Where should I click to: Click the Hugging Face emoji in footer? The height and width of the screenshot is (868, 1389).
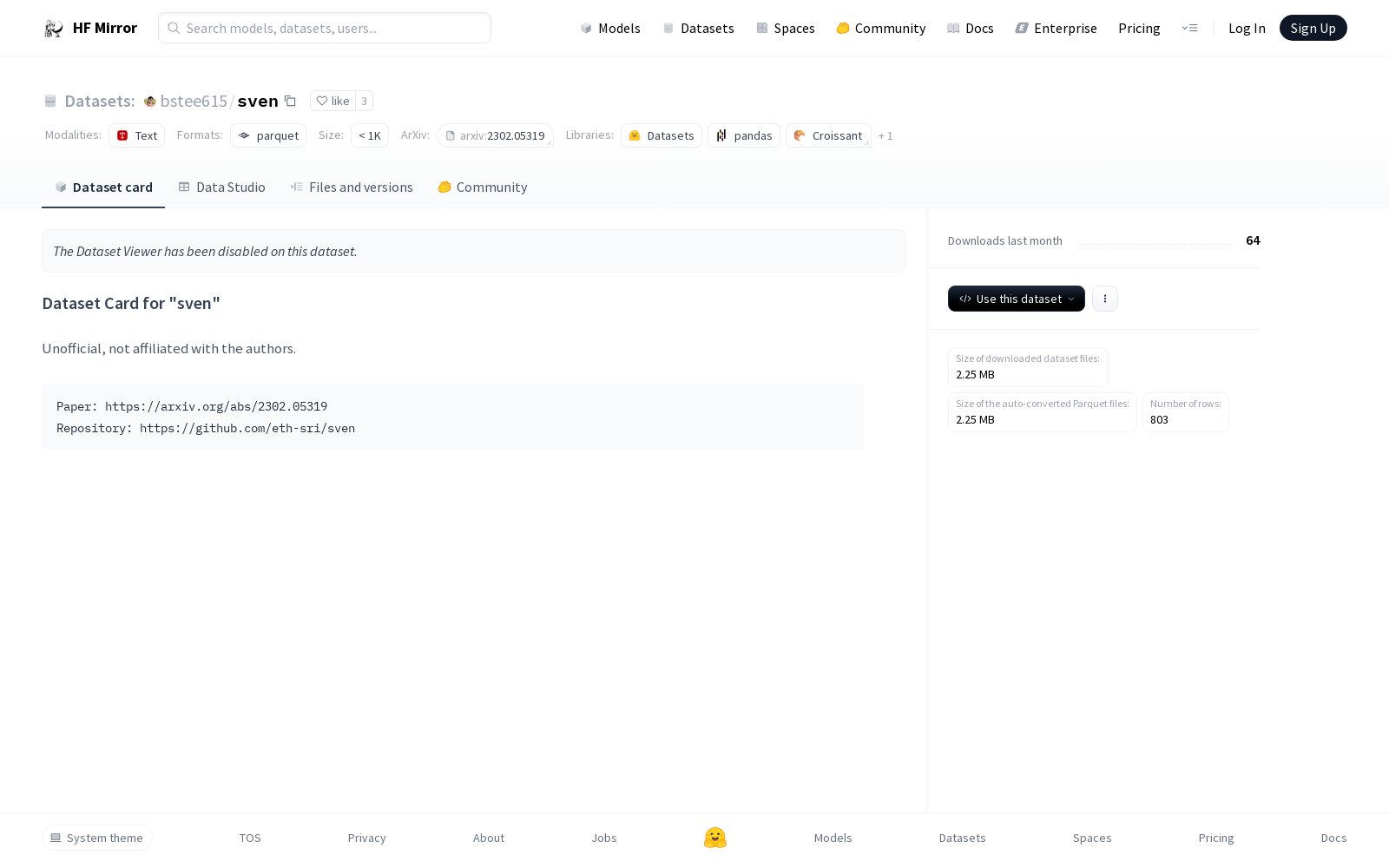pyautogui.click(x=715, y=838)
